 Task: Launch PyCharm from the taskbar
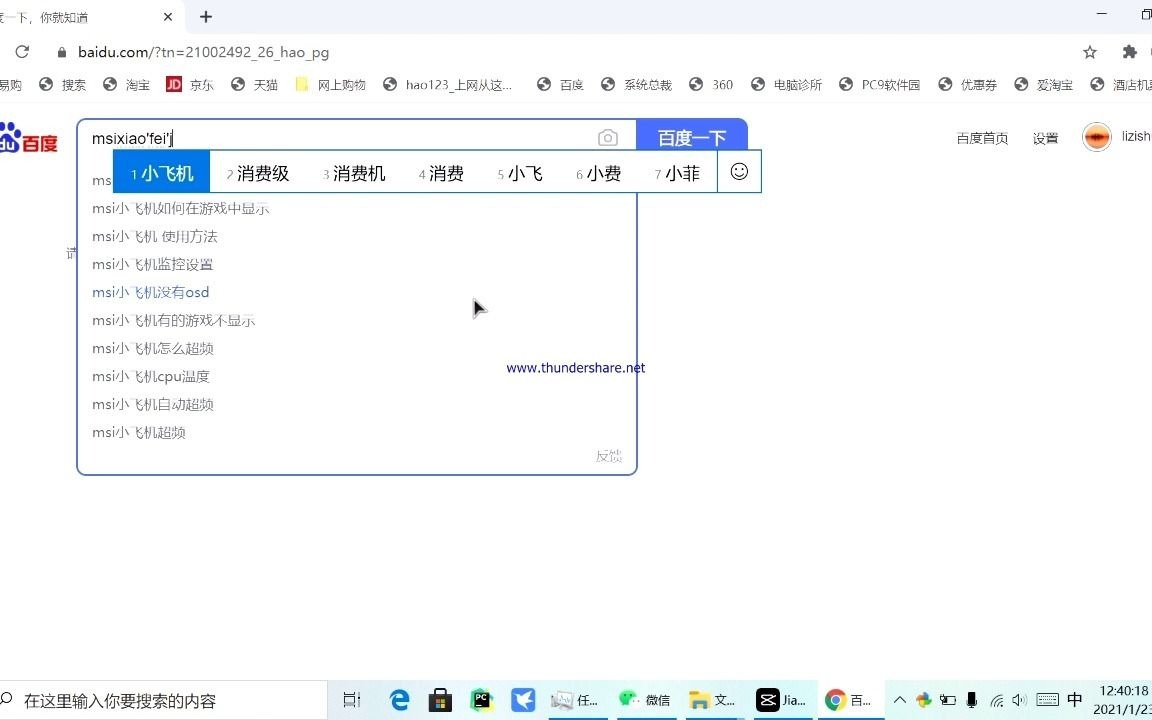coord(482,700)
